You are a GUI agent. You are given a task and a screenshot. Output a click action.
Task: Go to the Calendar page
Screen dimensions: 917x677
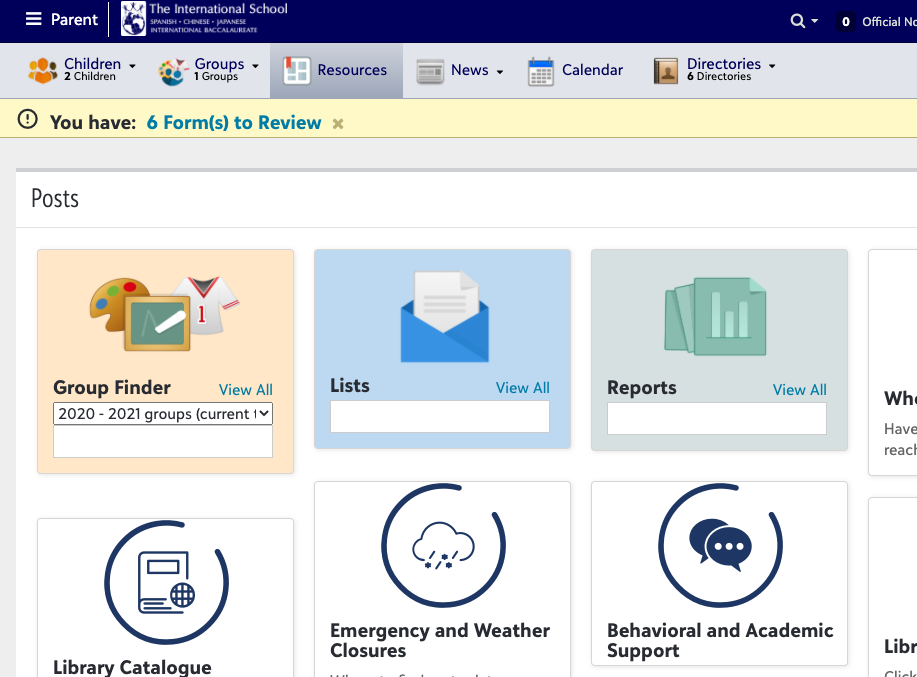click(x=576, y=70)
